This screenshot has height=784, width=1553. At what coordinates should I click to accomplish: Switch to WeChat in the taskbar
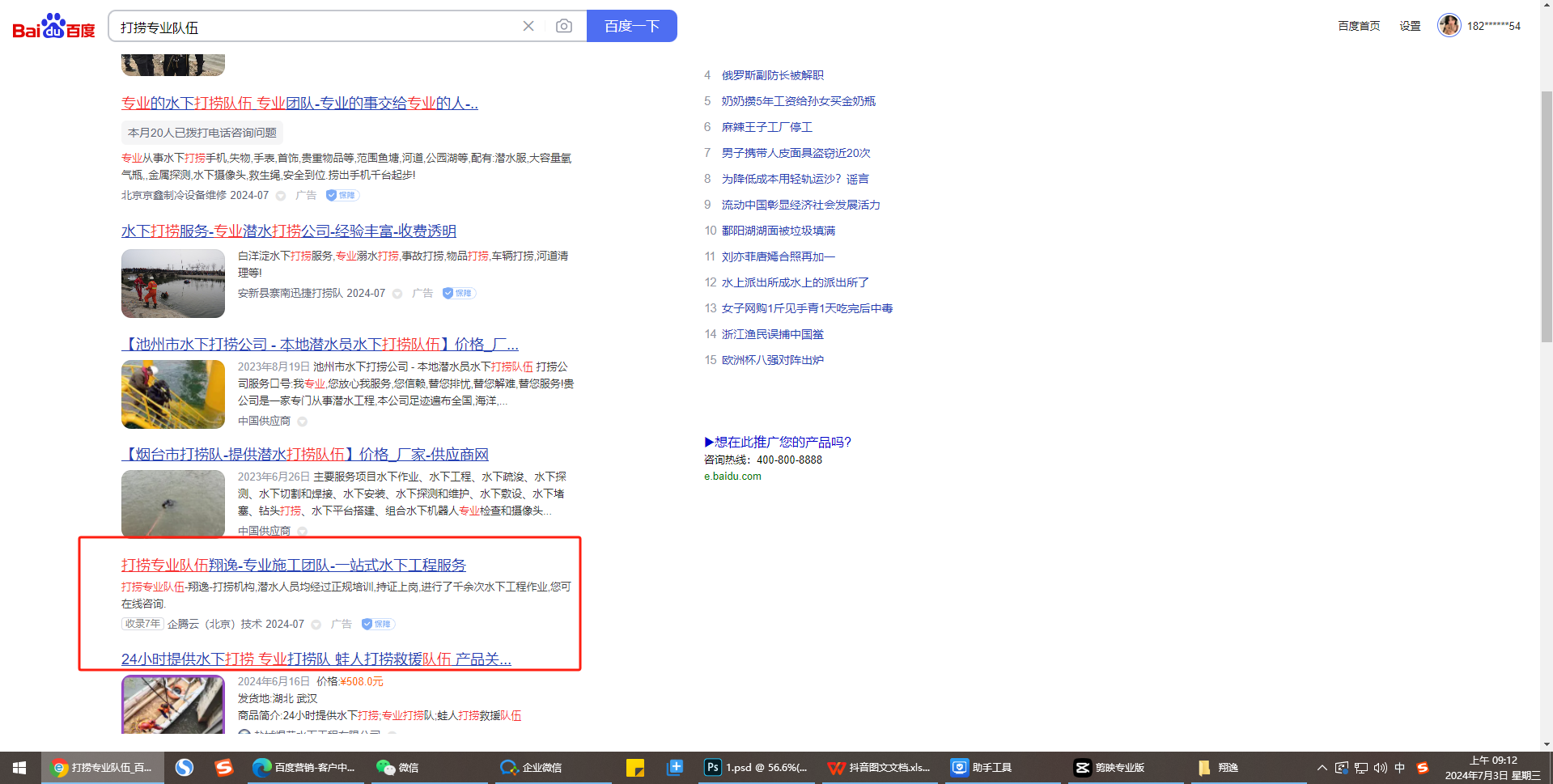pos(398,768)
